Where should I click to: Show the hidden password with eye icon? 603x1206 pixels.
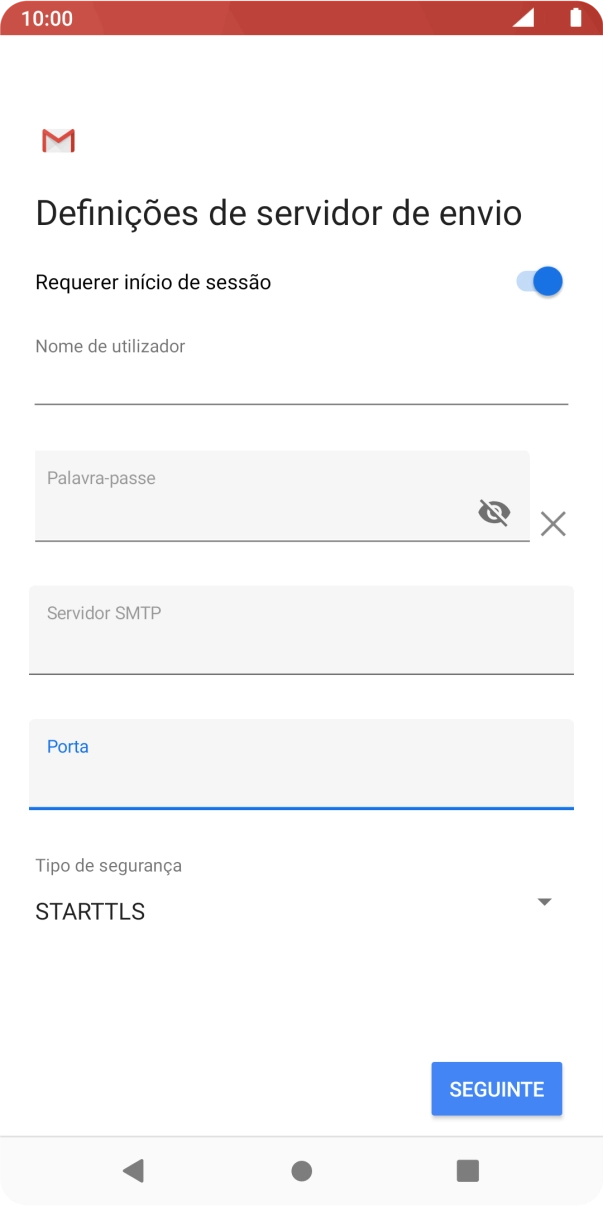[495, 512]
